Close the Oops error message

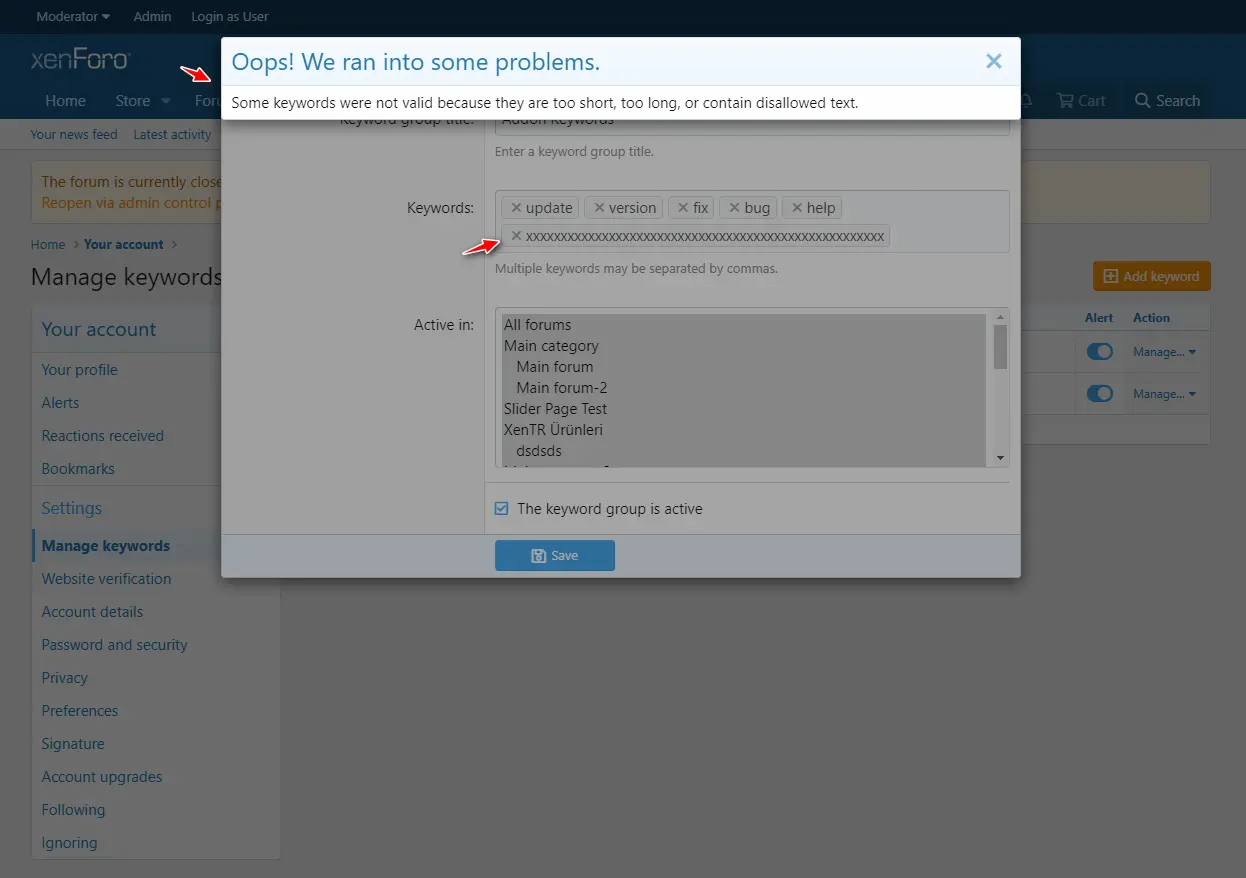click(993, 62)
